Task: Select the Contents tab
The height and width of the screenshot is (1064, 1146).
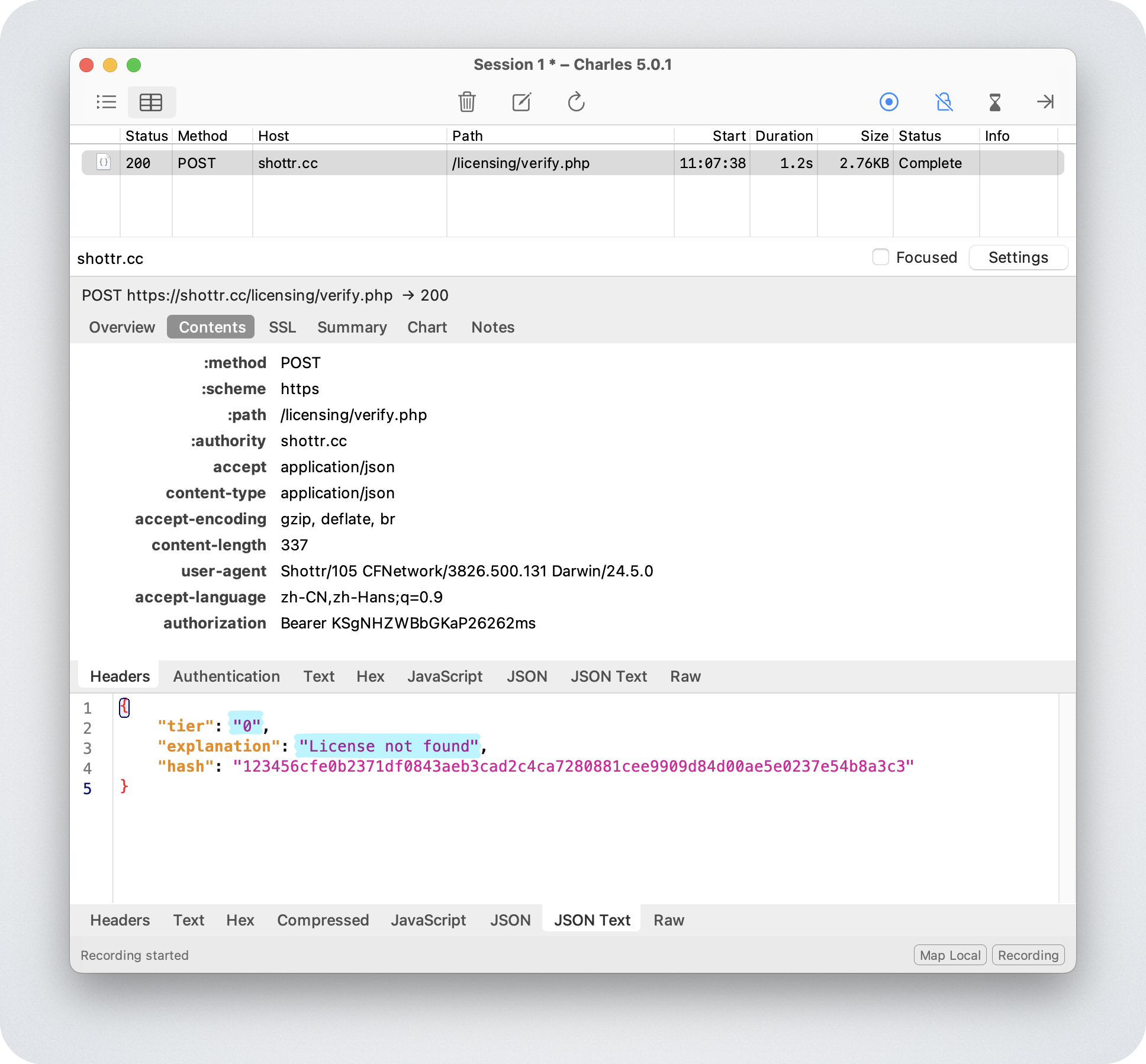Action: click(212, 327)
